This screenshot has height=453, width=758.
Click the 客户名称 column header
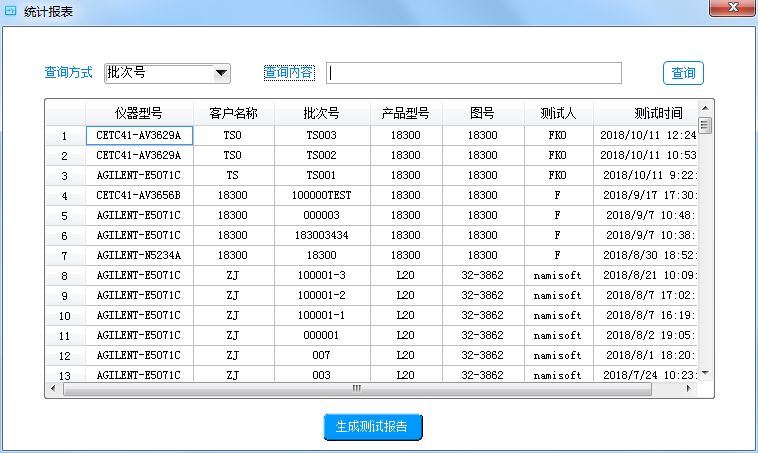[233, 113]
